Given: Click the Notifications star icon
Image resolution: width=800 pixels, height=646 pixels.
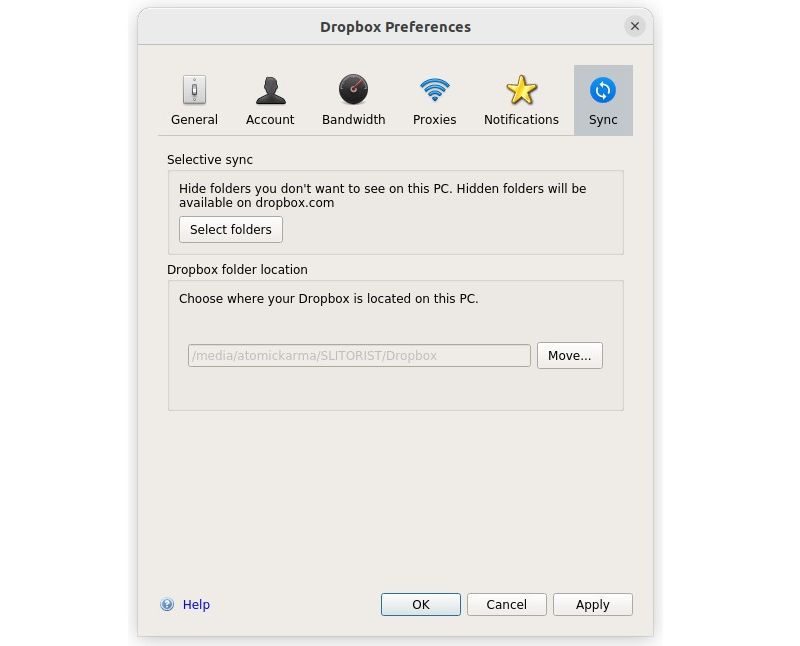Looking at the screenshot, I should pos(521,90).
